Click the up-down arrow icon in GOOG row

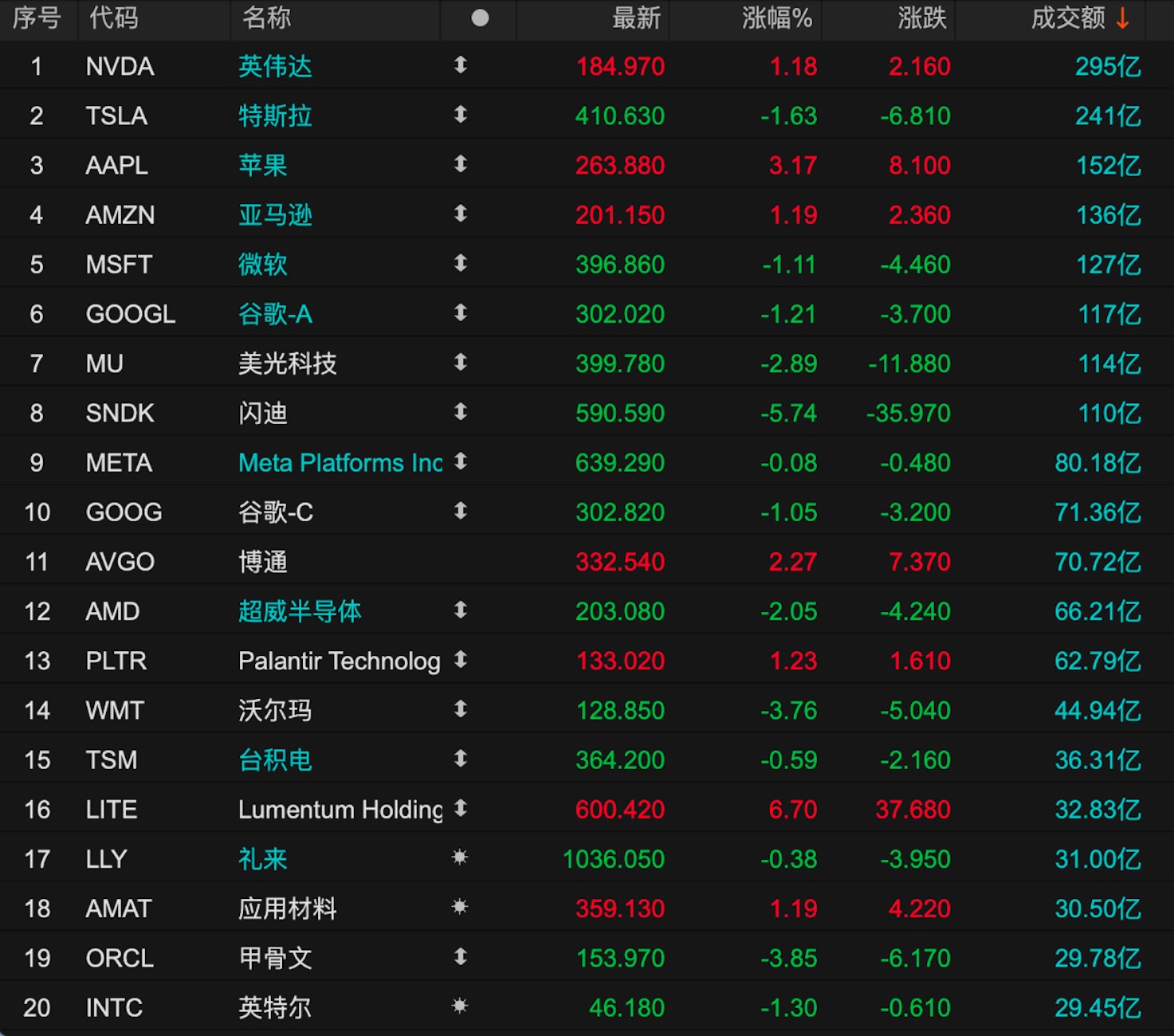461,511
